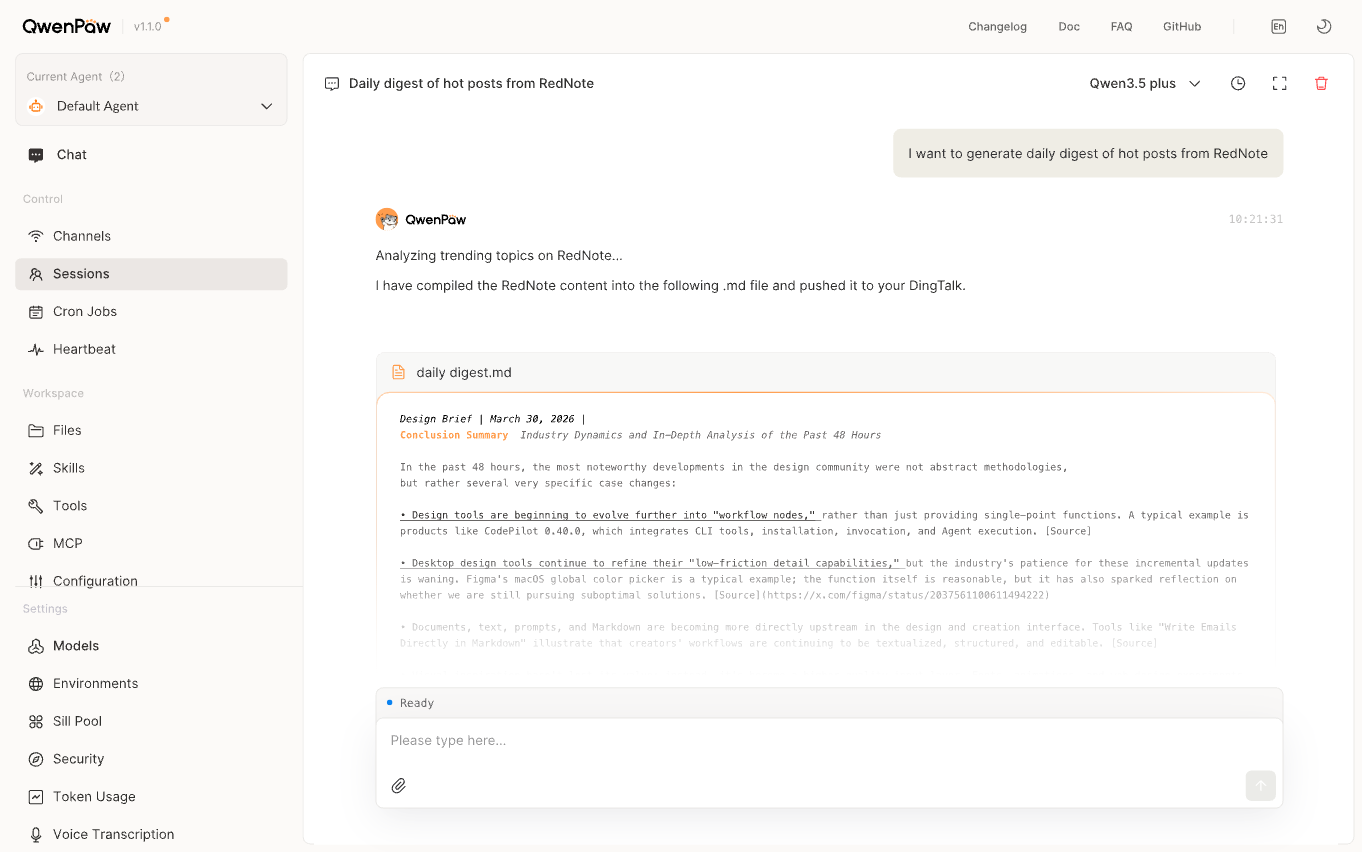Open Skills in the Workspace section

tap(151, 468)
